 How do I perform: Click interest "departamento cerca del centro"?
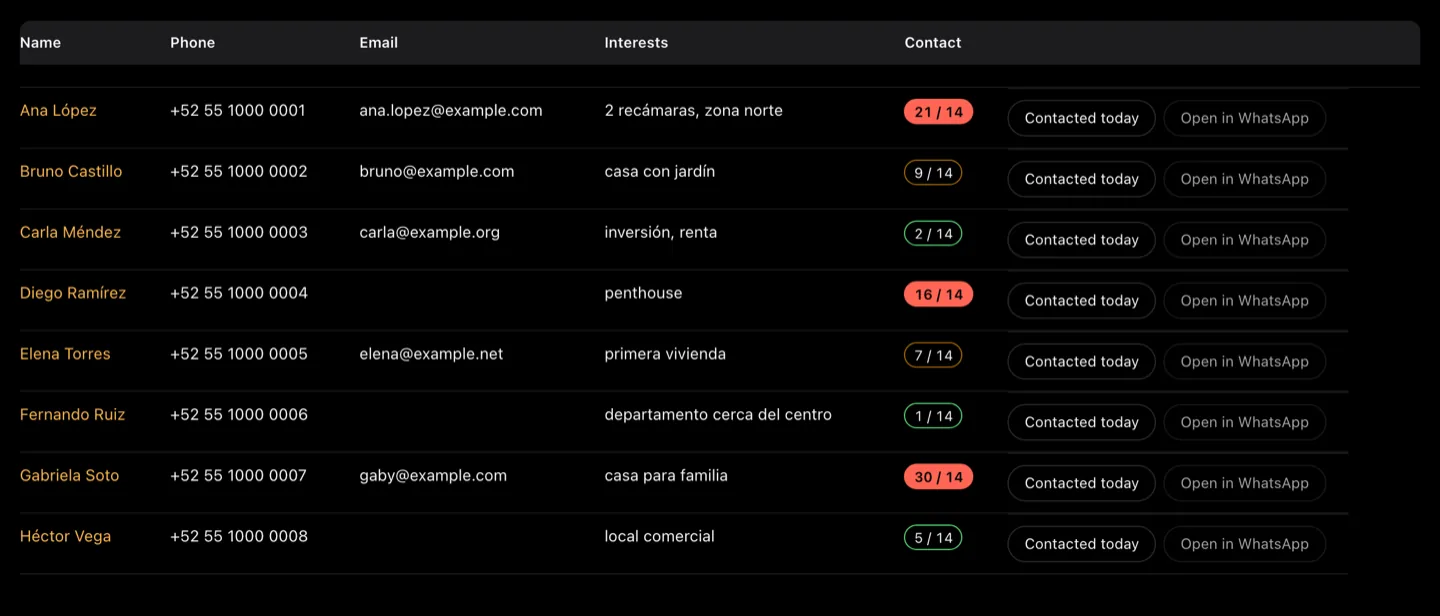pyautogui.click(x=718, y=415)
